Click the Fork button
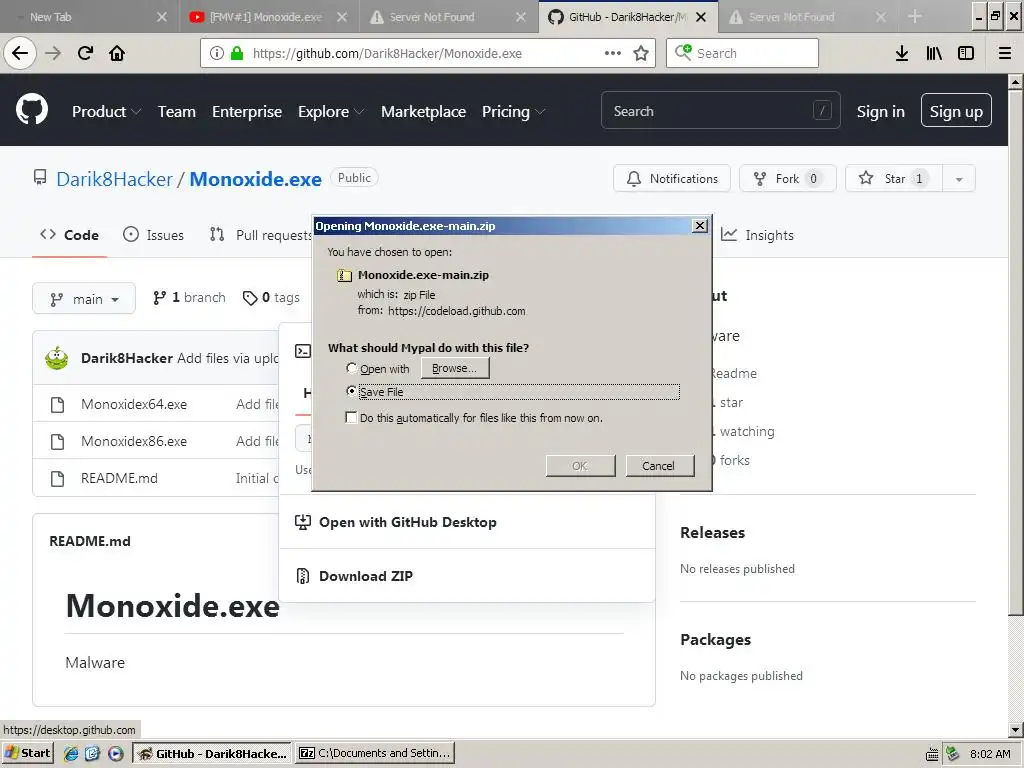Image resolution: width=1024 pixels, height=768 pixels. point(788,179)
